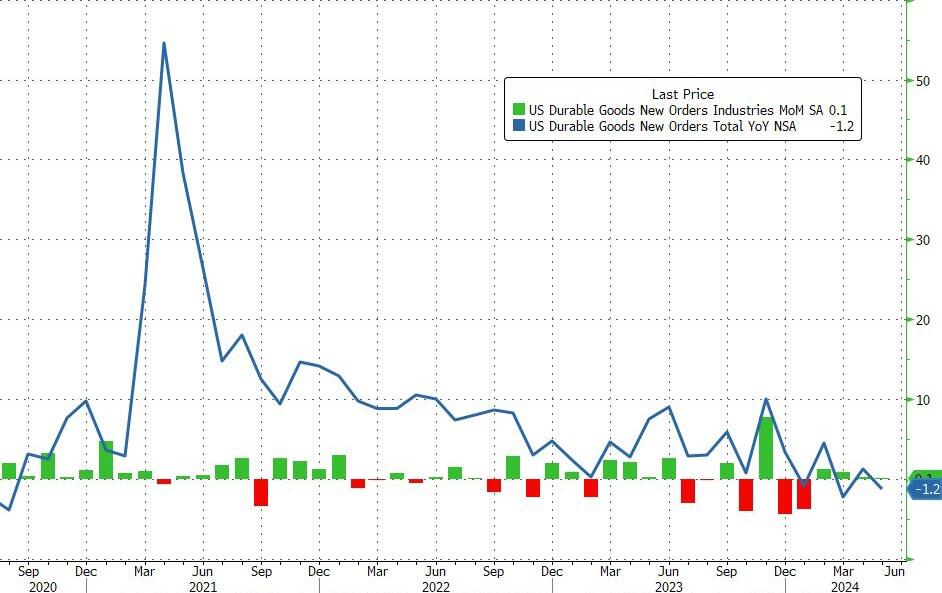Click the peak of the blue line
942x593 pixels.
click(163, 43)
